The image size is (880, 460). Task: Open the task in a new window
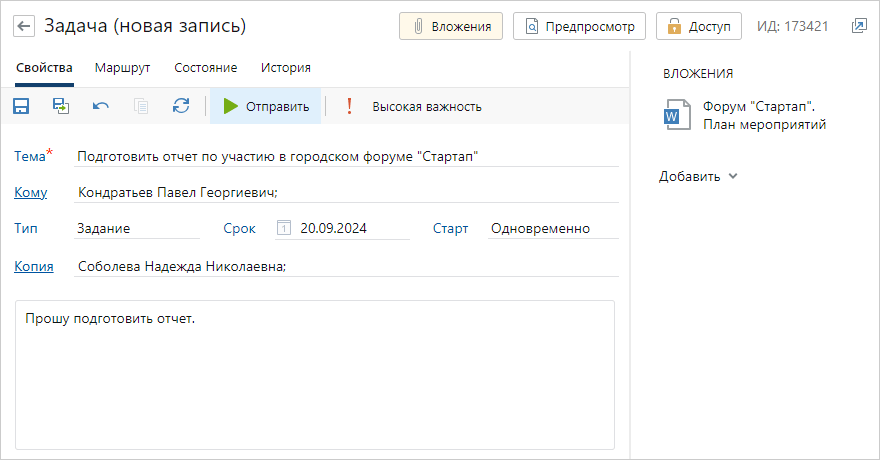(x=859, y=26)
